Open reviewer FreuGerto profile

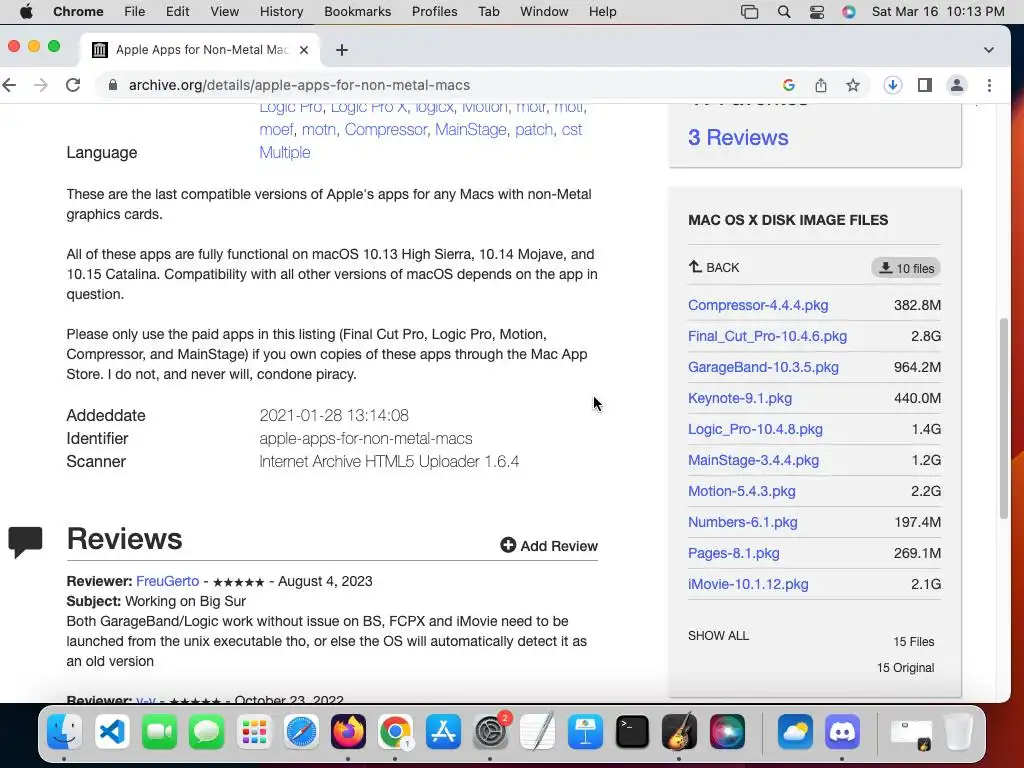[167, 581]
